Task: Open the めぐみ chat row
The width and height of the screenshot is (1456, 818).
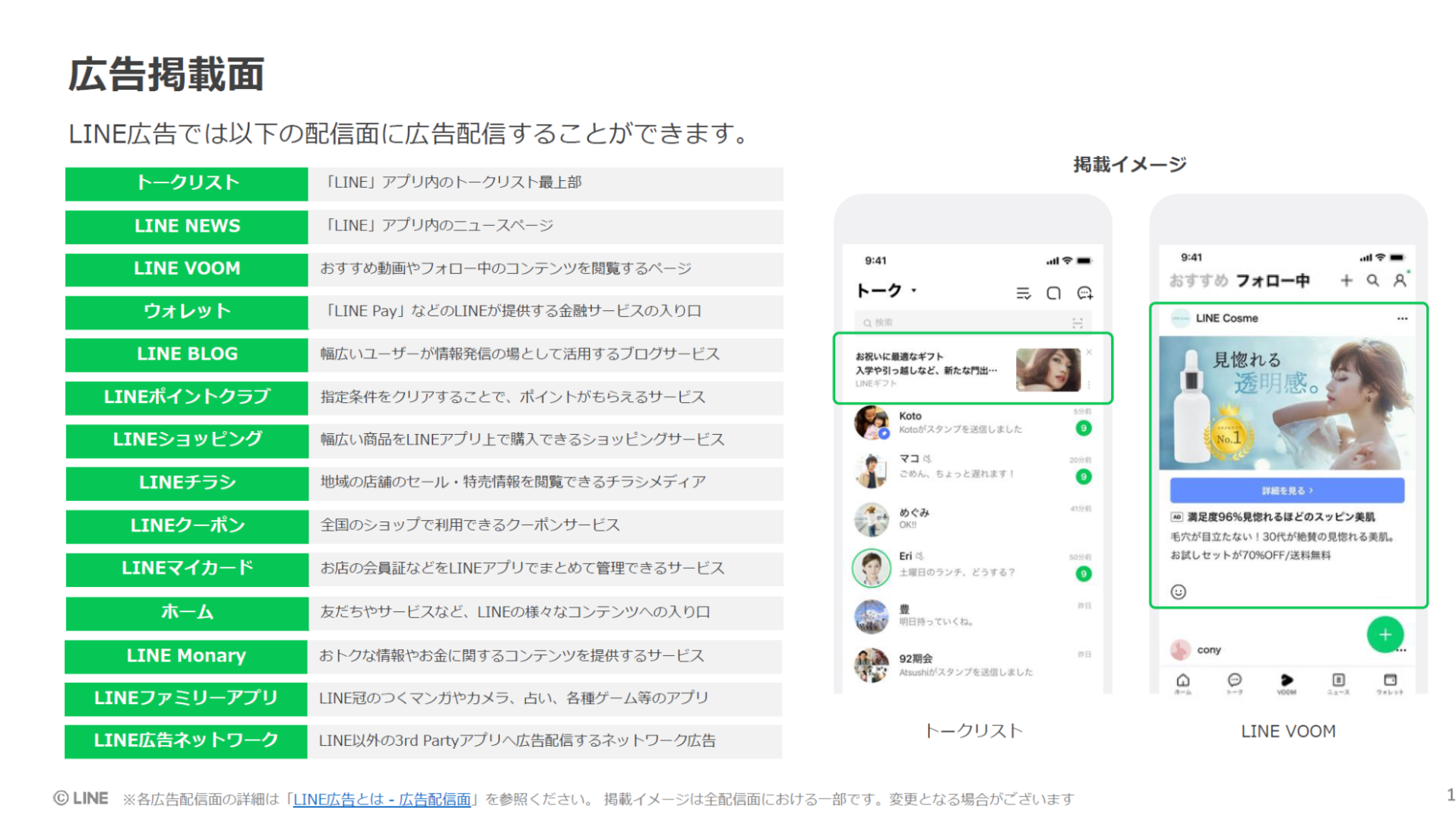Action: (x=973, y=519)
